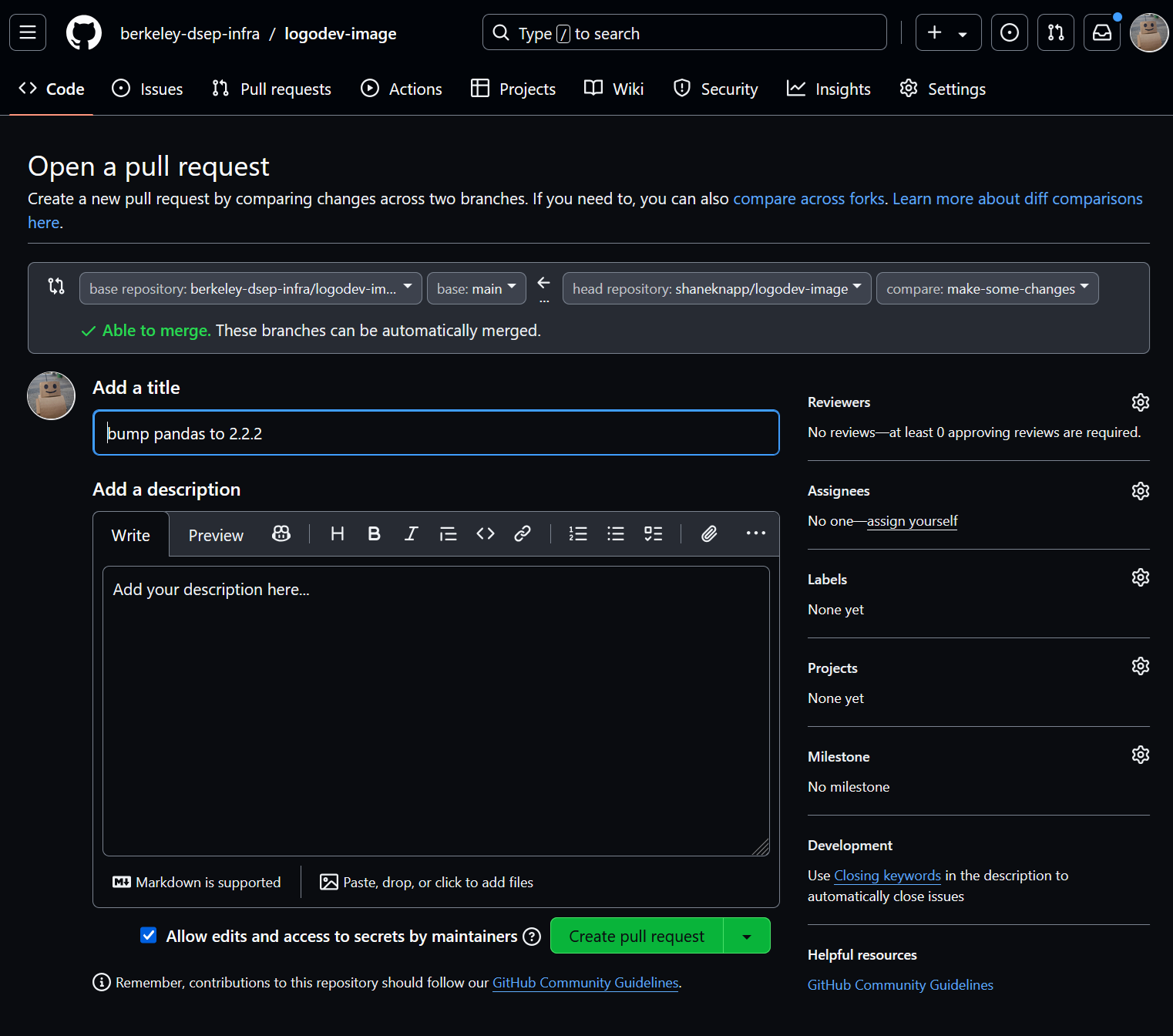The image size is (1173, 1036).
Task: Add a link using the link icon
Action: click(x=522, y=534)
